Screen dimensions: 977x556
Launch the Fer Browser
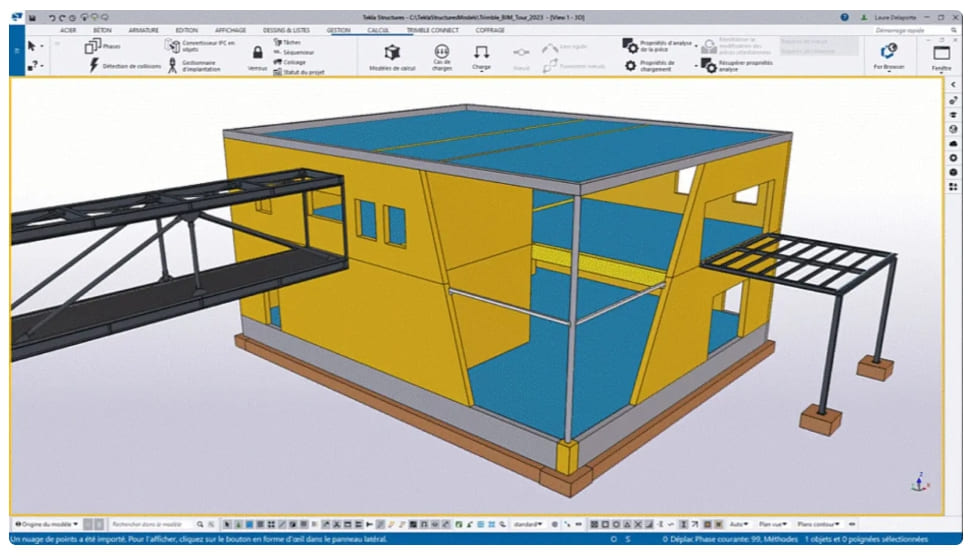889,55
